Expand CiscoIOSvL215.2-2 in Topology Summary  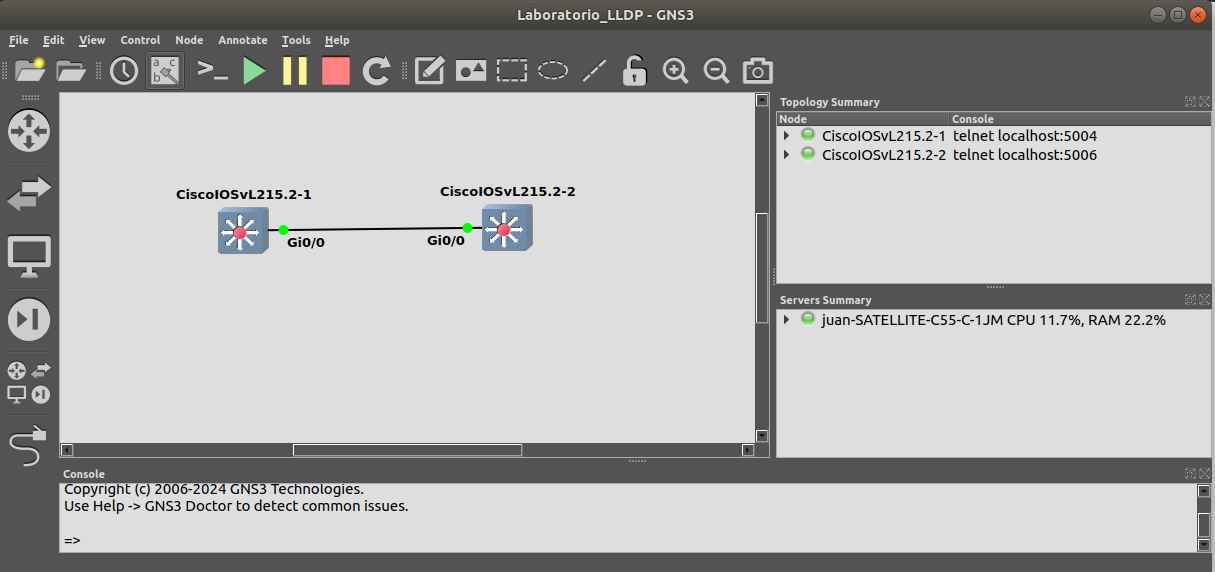787,154
